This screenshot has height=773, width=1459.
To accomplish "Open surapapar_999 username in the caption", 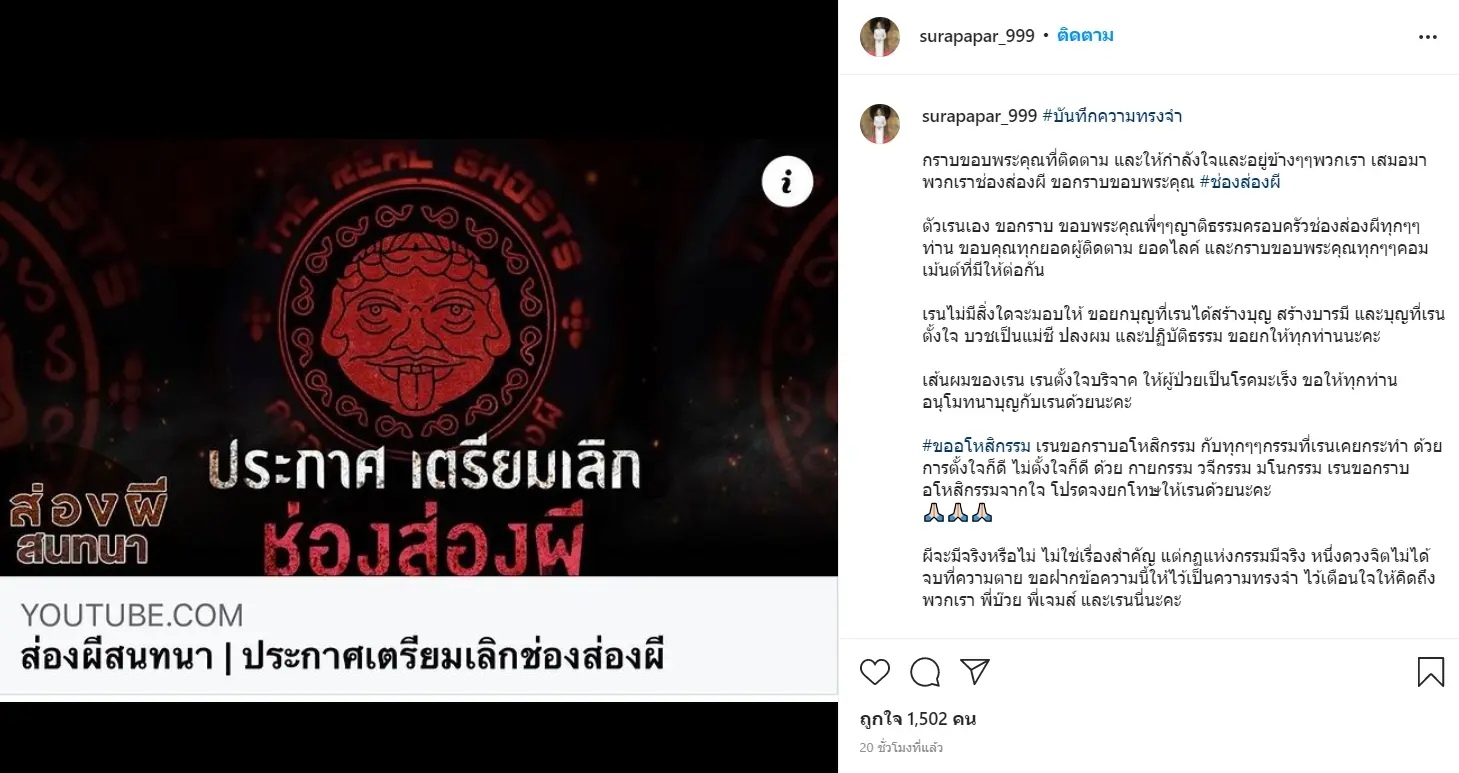I will (979, 116).
